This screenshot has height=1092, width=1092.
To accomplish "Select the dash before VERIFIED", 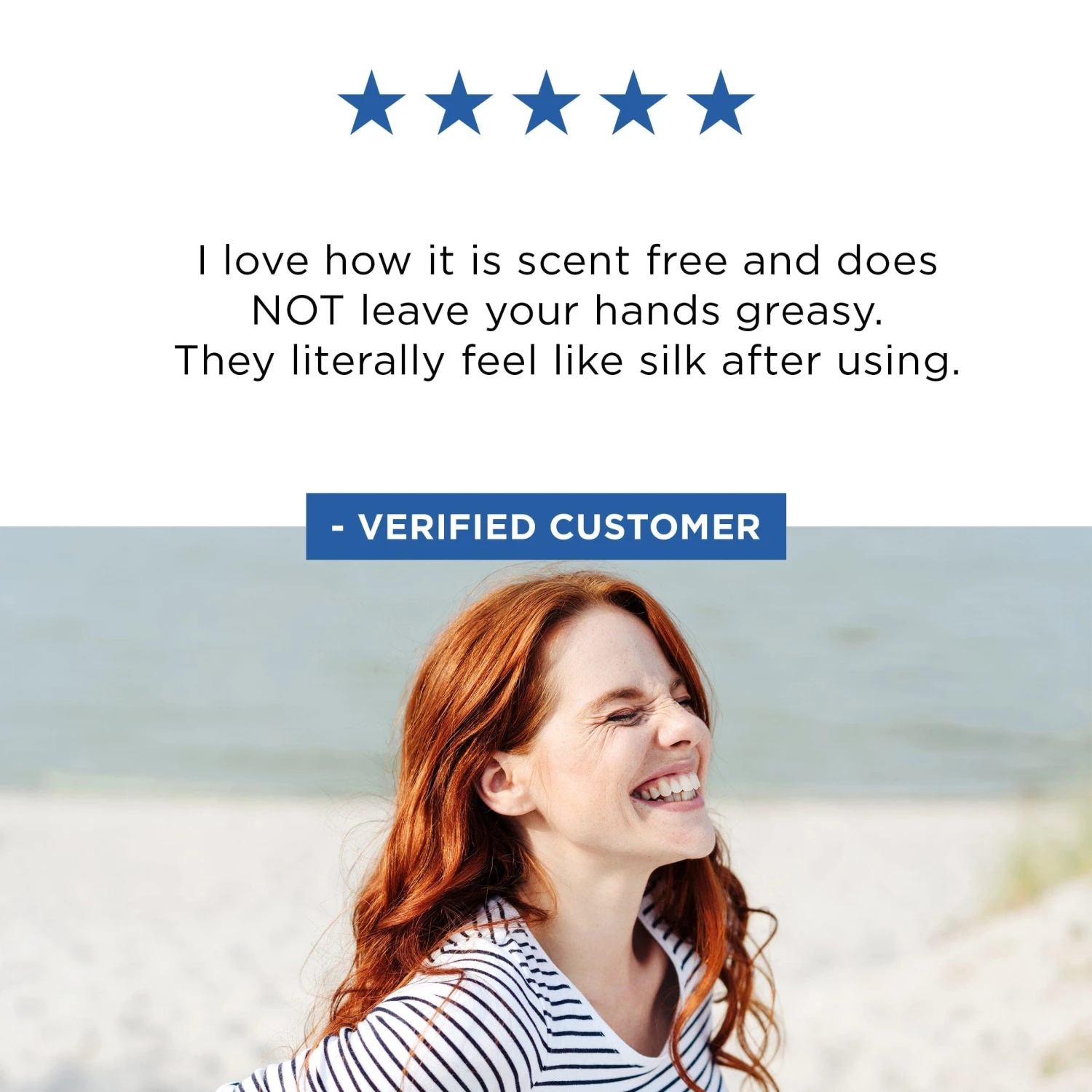I will click(338, 529).
